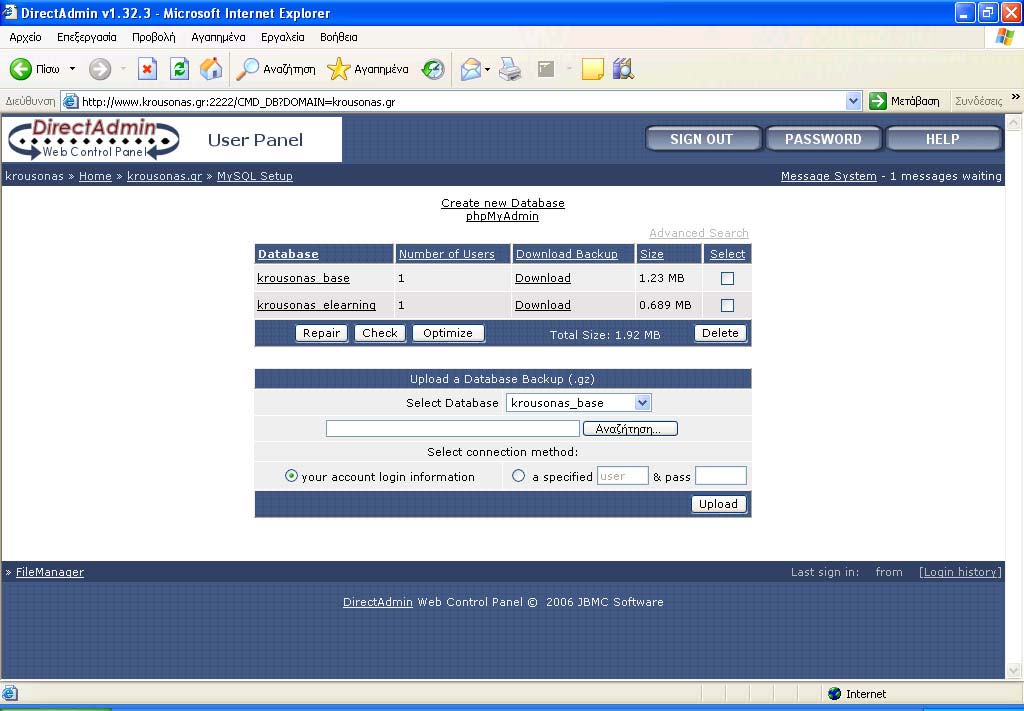Image resolution: width=1024 pixels, height=711 pixels.
Task: Click the page icon in the address bar
Action: tap(71, 101)
